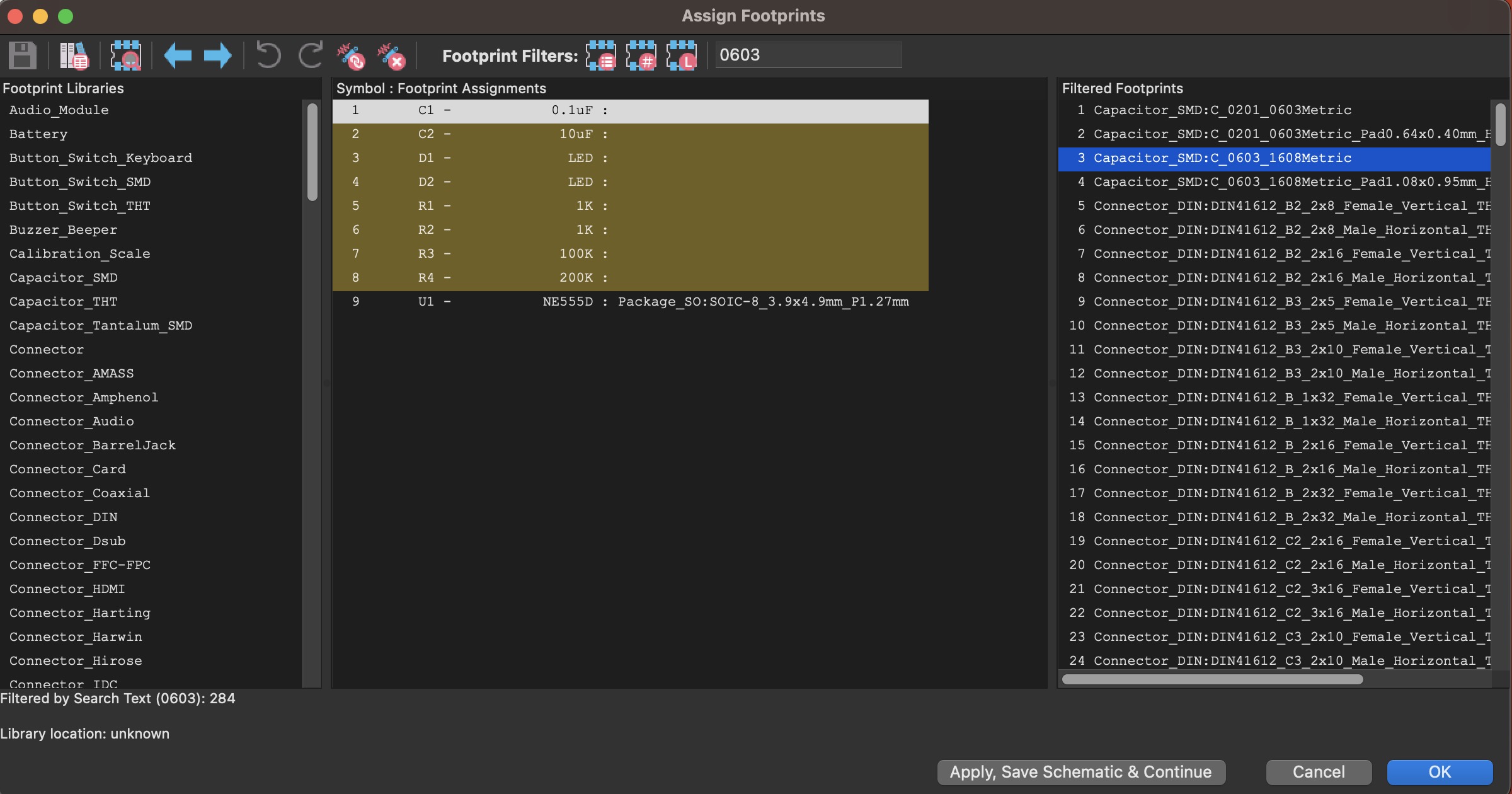Select row 1 C1 capacitor assignment
1512x794 pixels.
(631, 109)
